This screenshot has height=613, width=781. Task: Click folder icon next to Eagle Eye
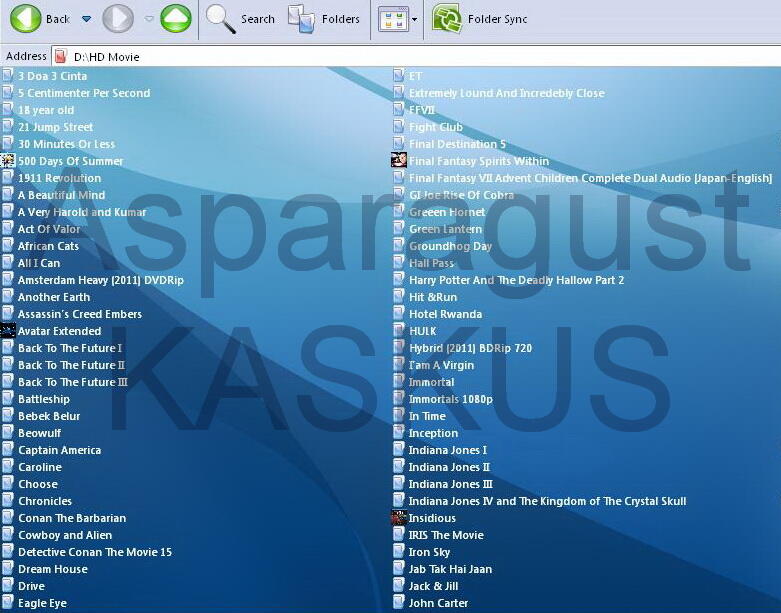pos(7,603)
